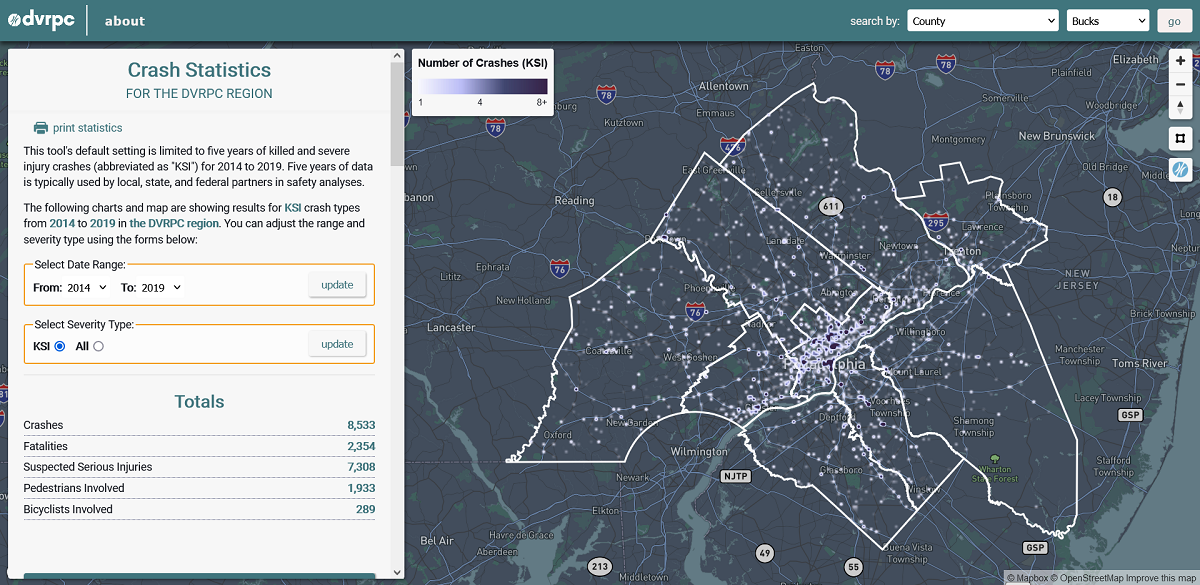Click the DVRPC region extent icon

pos(1181,171)
